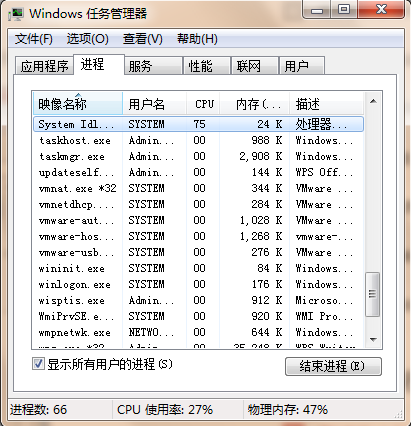The width and height of the screenshot is (411, 426).
Task: Switch to the 应用程序 tab
Action: pyautogui.click(x=44, y=66)
